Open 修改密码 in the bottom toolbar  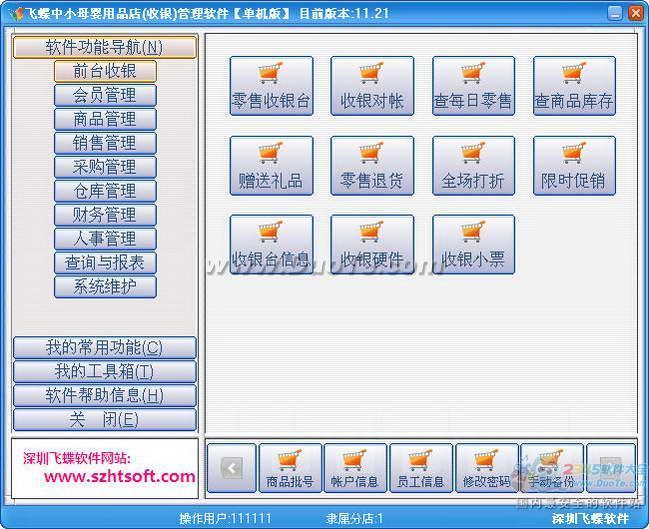487,468
